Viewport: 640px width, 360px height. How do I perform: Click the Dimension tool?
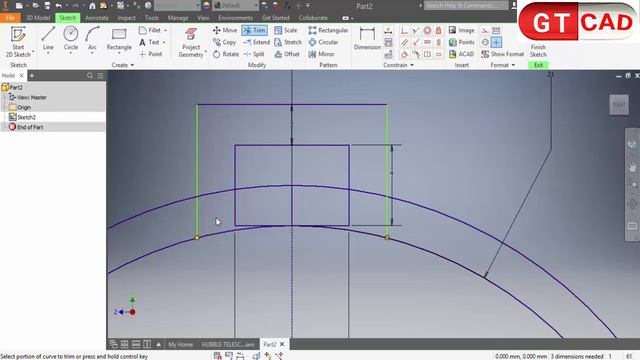coord(367,38)
